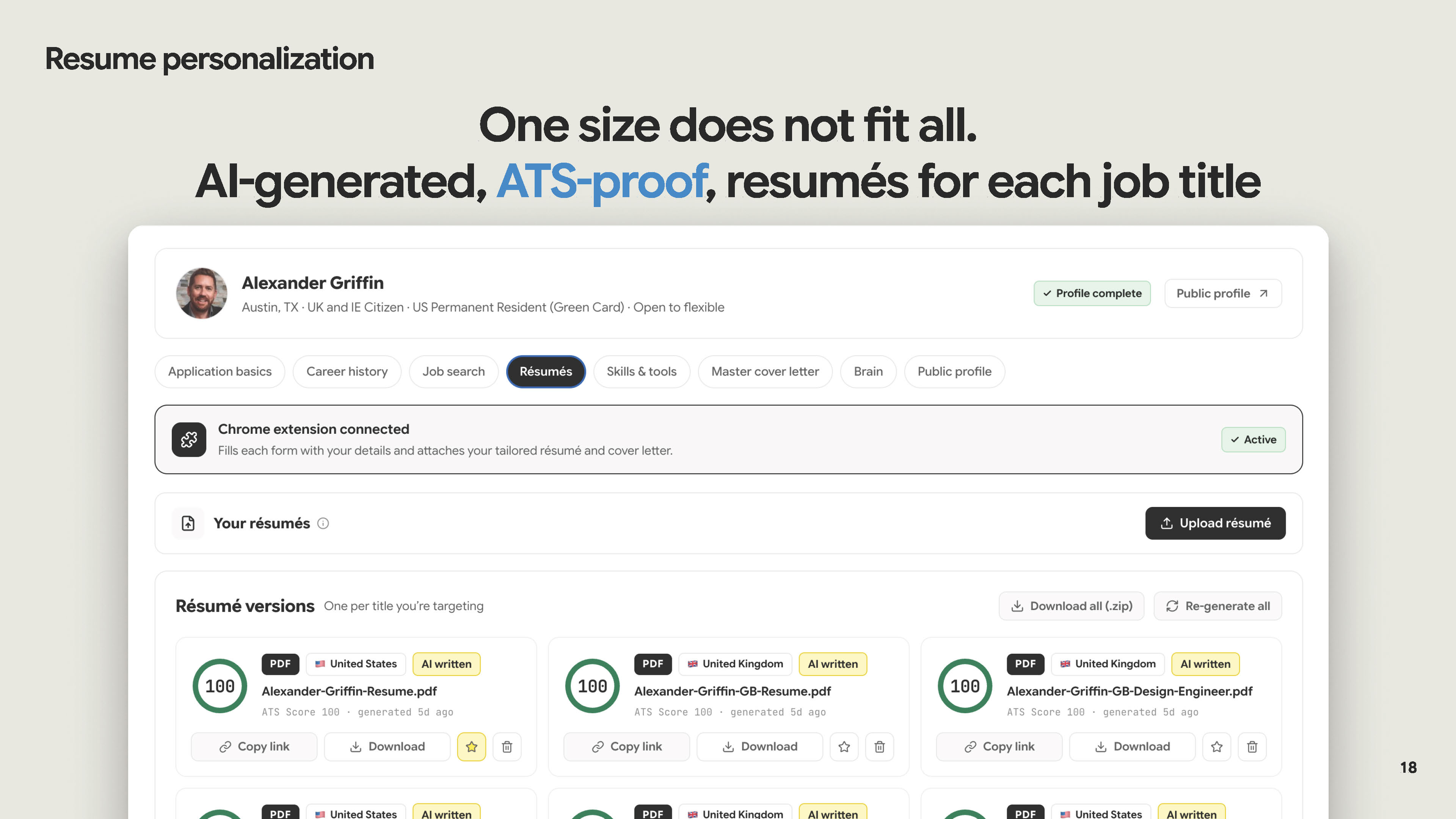The height and width of the screenshot is (819, 1456).
Task: Click the file name Alexander-Griffin-GB-Resume.pdf
Action: (x=733, y=691)
